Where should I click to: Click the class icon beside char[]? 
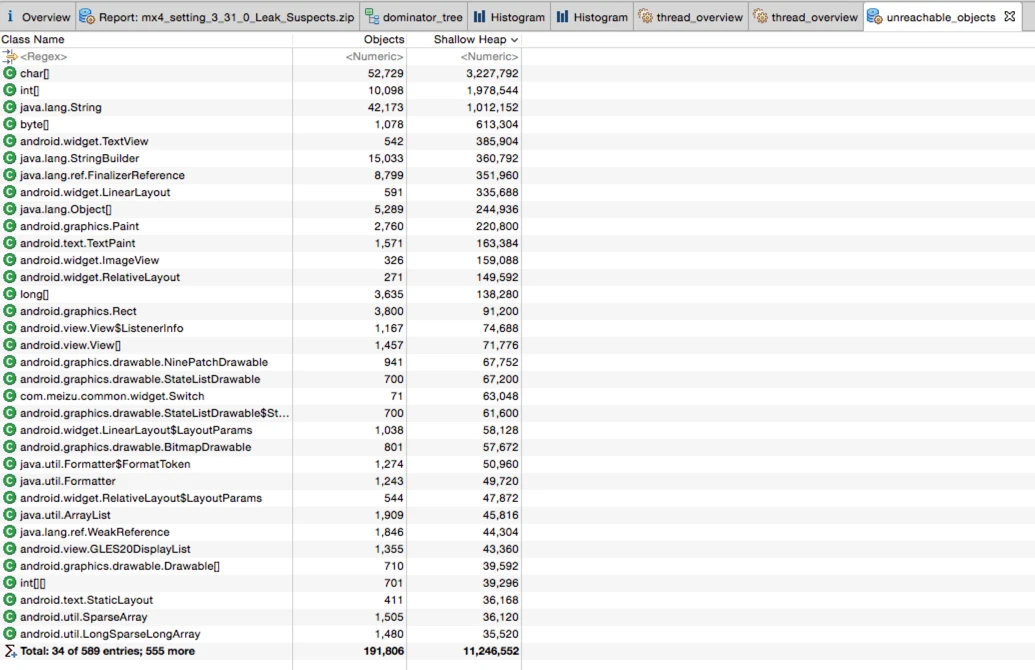[x=10, y=73]
